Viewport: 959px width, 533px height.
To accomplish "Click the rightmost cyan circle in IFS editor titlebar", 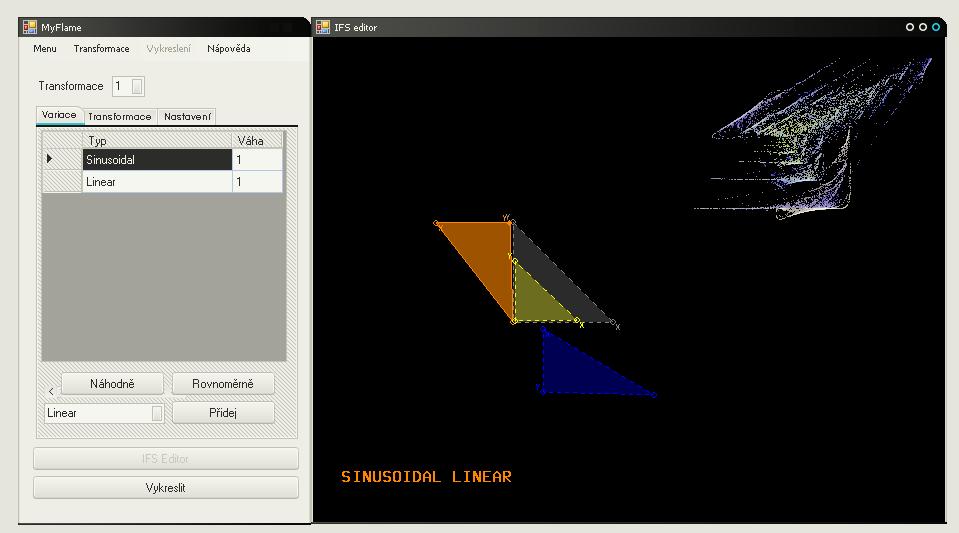I will (936, 27).
